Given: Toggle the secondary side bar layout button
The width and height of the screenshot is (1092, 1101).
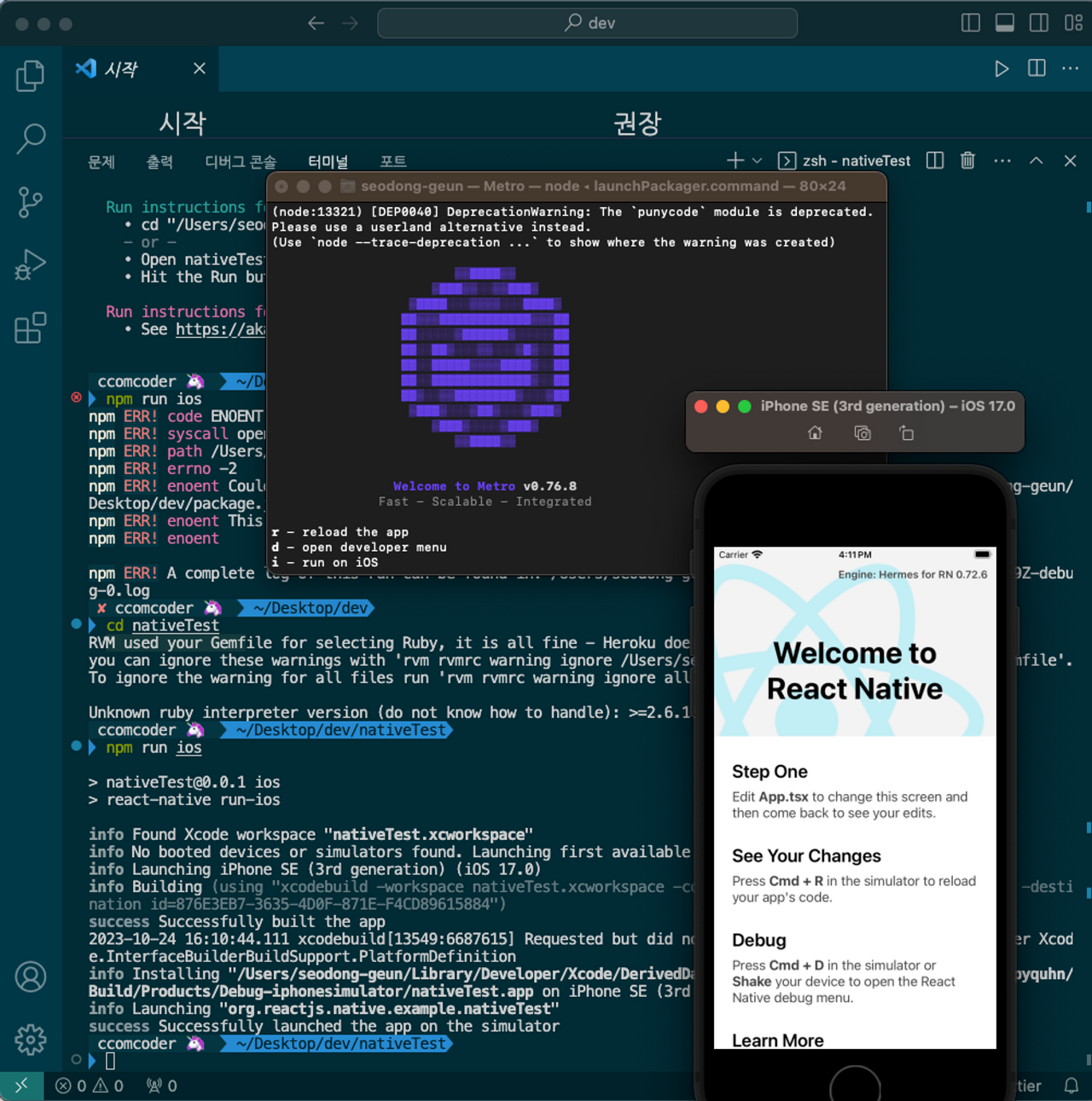Looking at the screenshot, I should [1037, 23].
